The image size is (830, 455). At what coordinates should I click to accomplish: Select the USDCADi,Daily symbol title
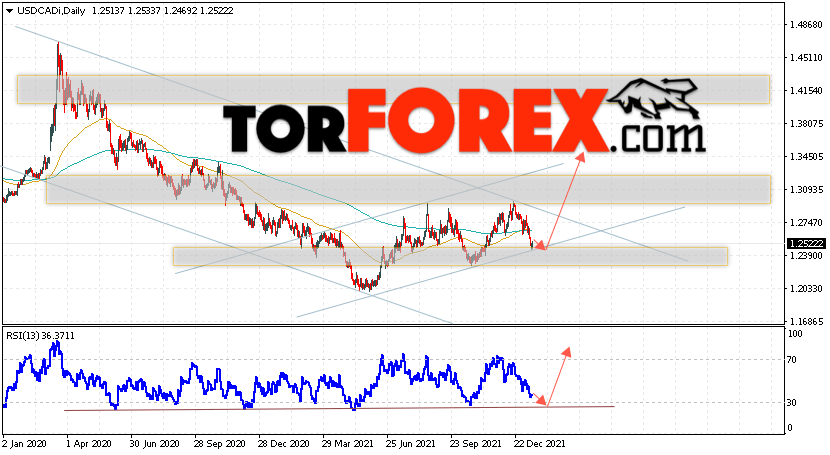point(51,11)
